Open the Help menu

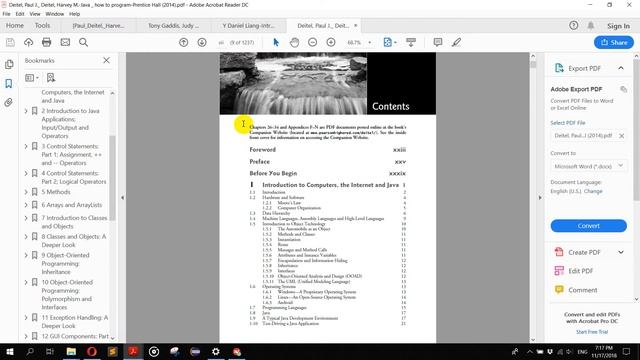[x=74, y=14]
